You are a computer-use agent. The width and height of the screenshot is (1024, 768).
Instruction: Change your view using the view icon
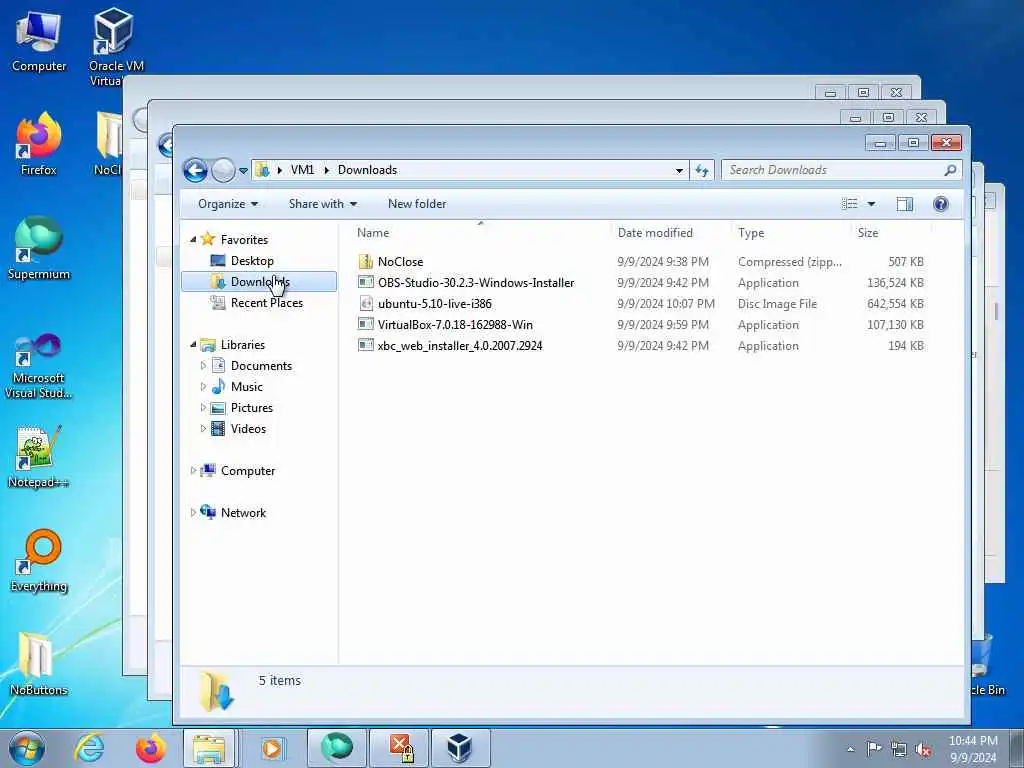850,204
